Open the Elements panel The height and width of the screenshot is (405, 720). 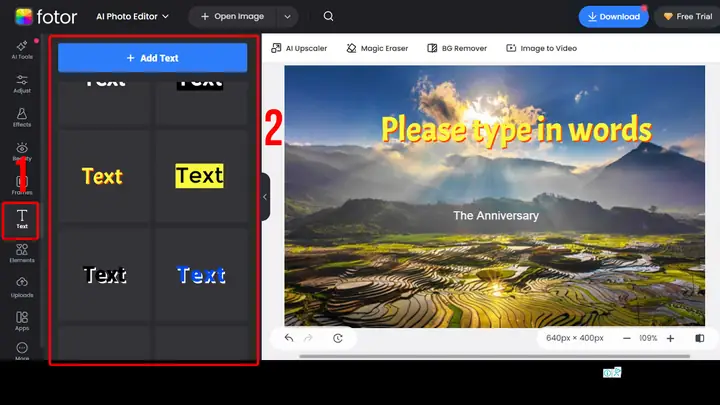pyautogui.click(x=22, y=253)
